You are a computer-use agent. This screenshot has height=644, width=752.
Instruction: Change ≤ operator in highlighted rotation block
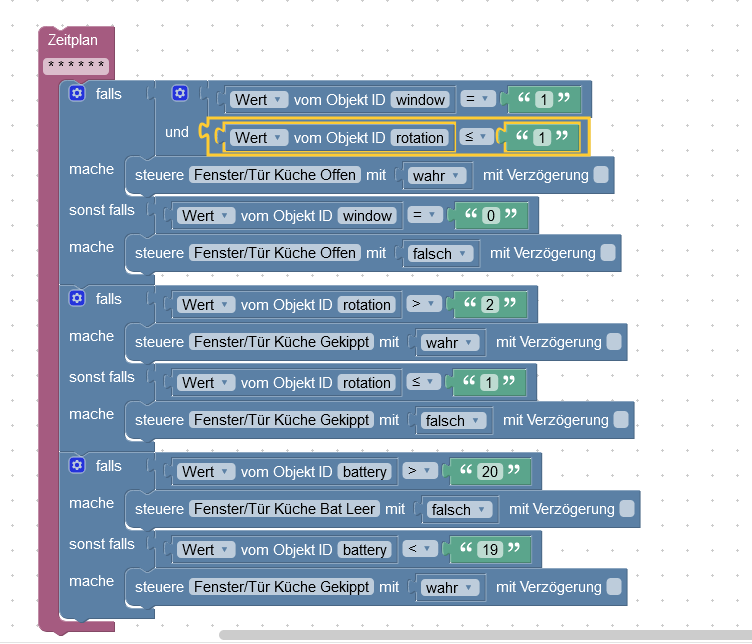coord(476,137)
